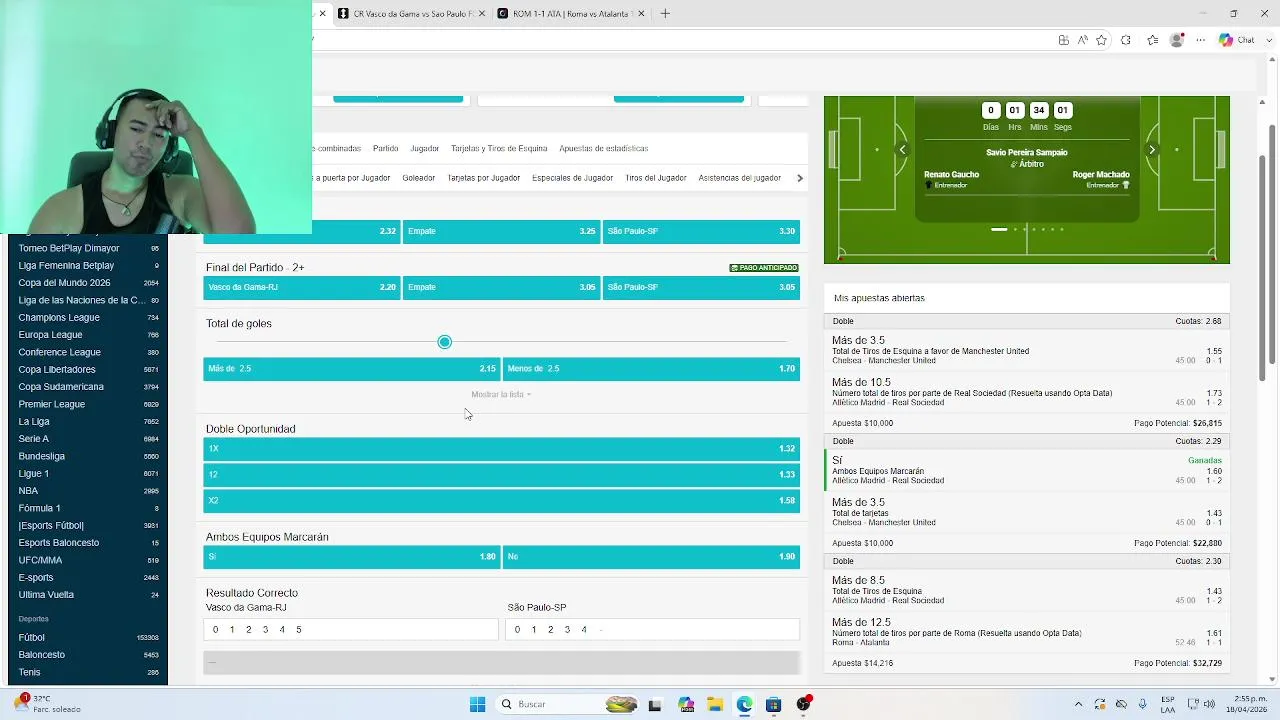Go to next slide in match widget
The image size is (1280, 720).
[x=1151, y=150]
